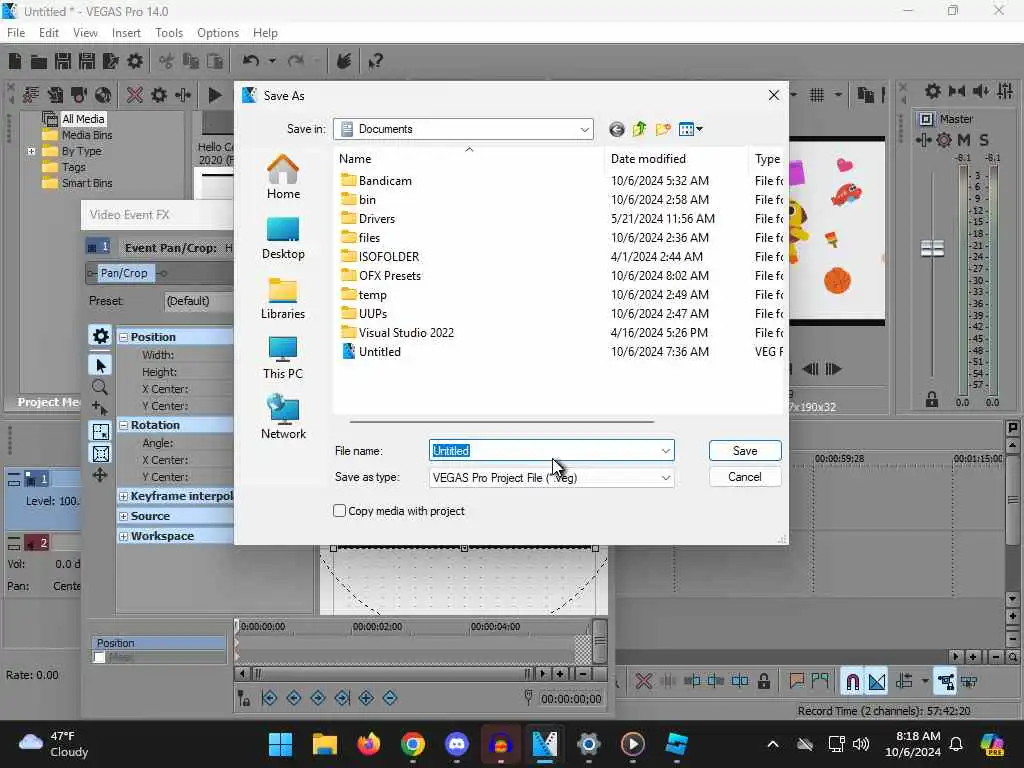Open the File name dropdown arrow
Screen dimensions: 1024x768
coord(665,451)
